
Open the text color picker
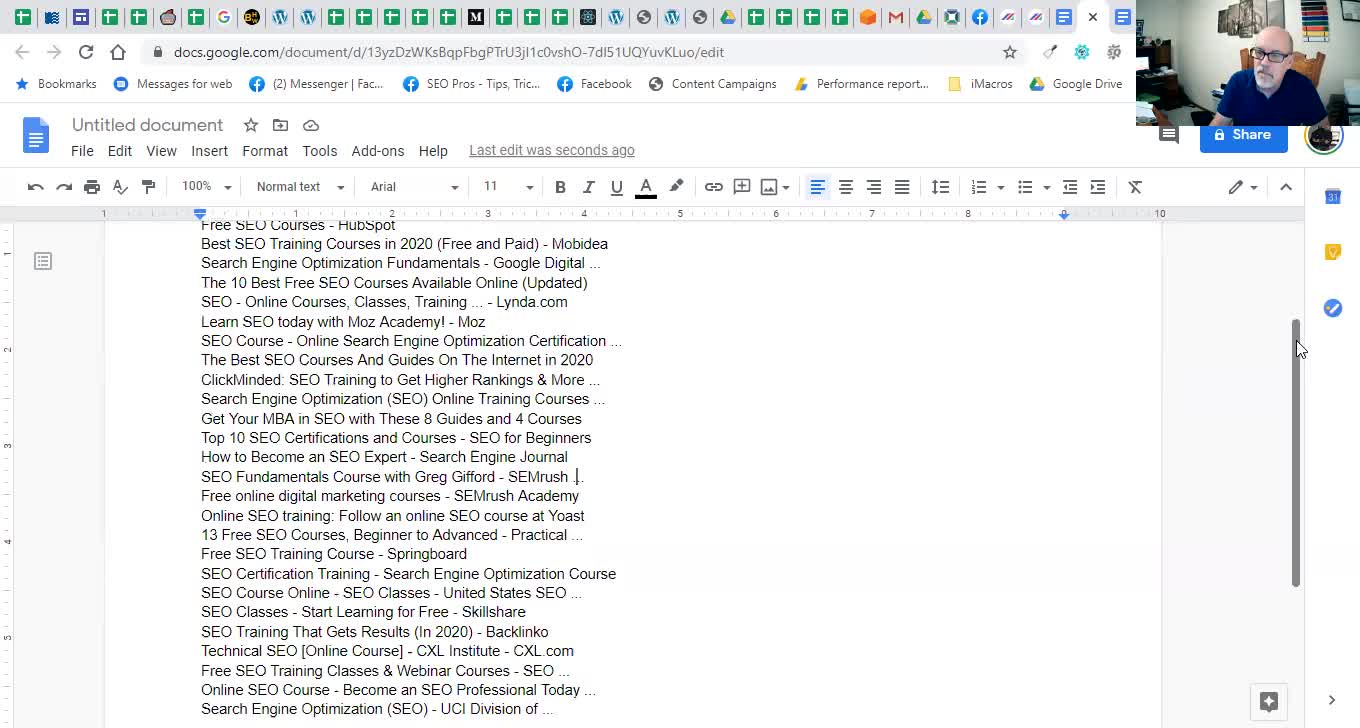[646, 187]
